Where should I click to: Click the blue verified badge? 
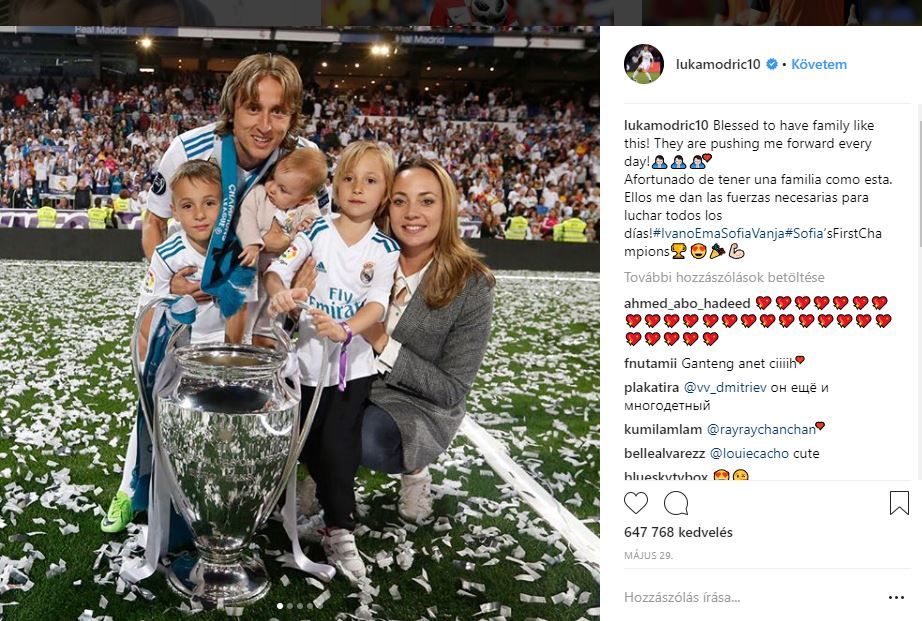click(x=771, y=64)
